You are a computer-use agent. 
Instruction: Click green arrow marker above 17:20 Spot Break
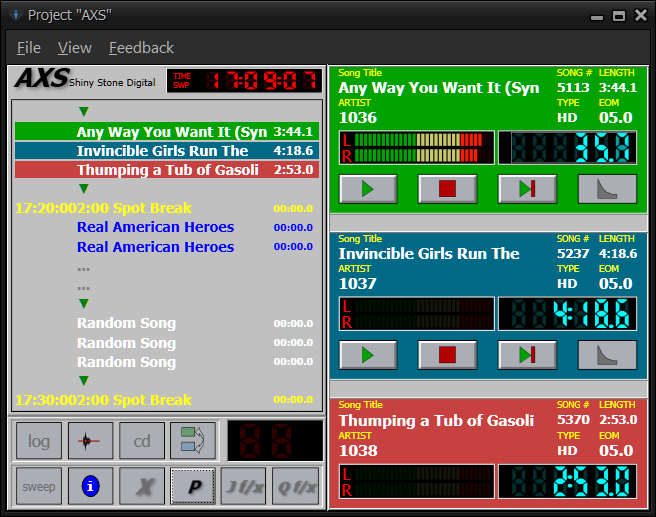84,189
